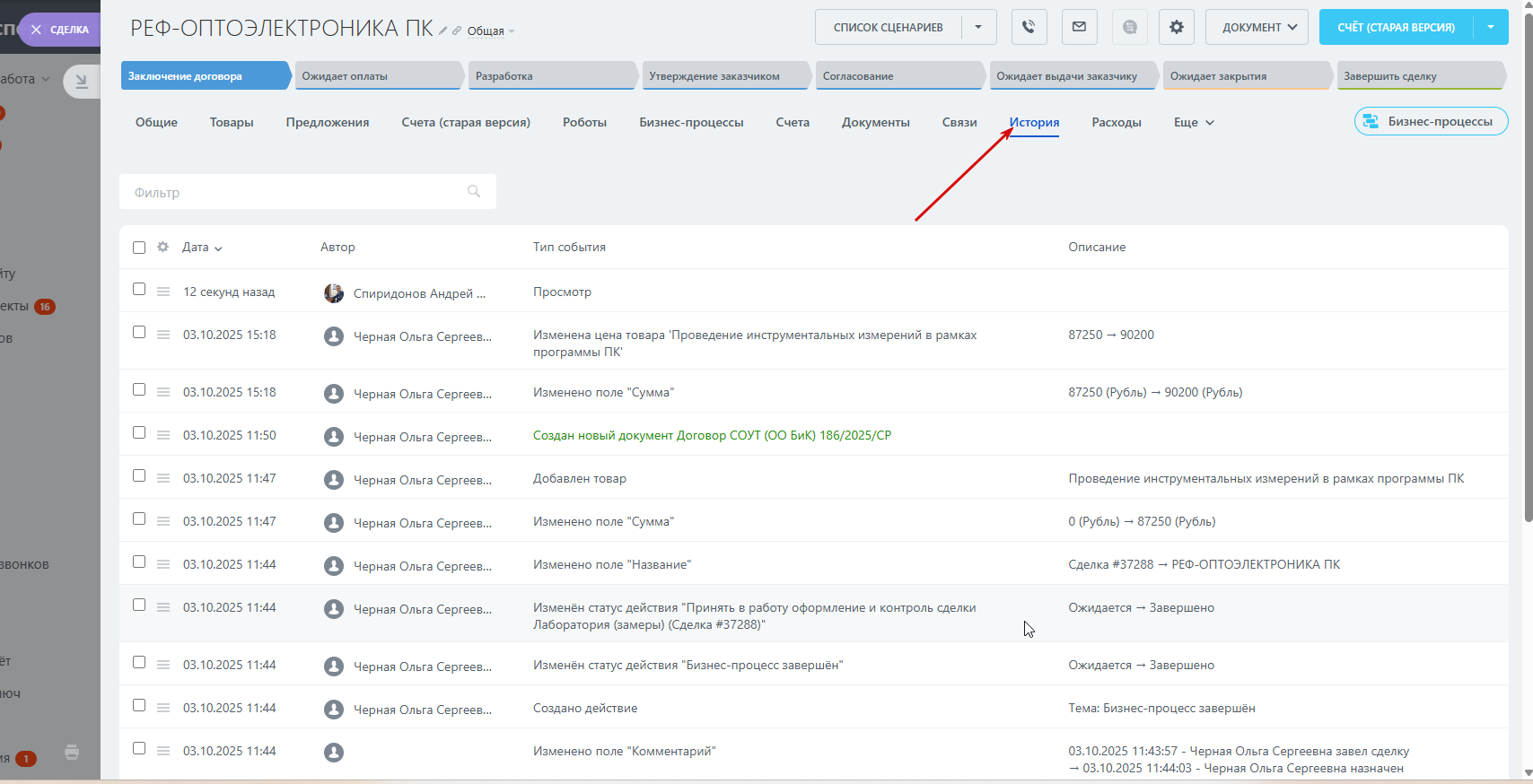
Task: Open row menu for 'Изменено поле Название' event
Action: pos(163,564)
